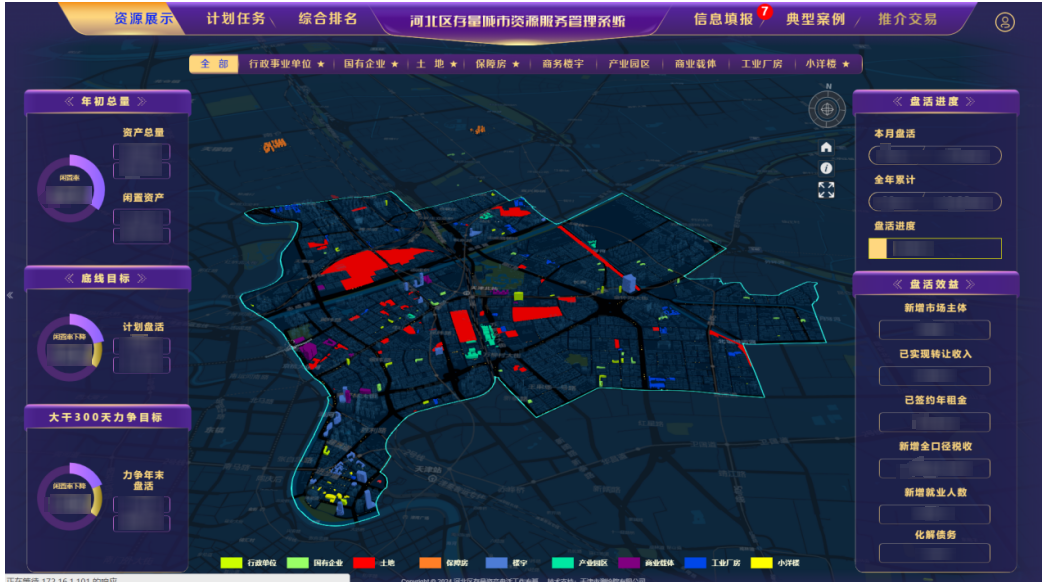Click the home reset-view icon on the map
The height and width of the screenshot is (582, 1042).
click(826, 147)
